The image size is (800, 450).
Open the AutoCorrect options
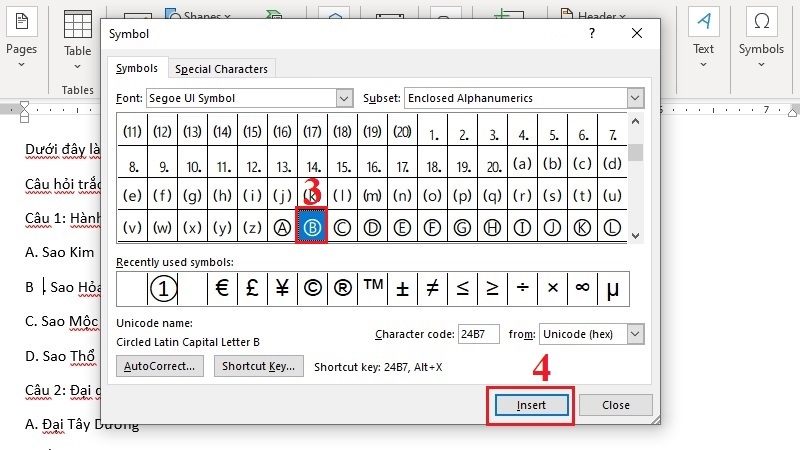pyautogui.click(x=160, y=366)
